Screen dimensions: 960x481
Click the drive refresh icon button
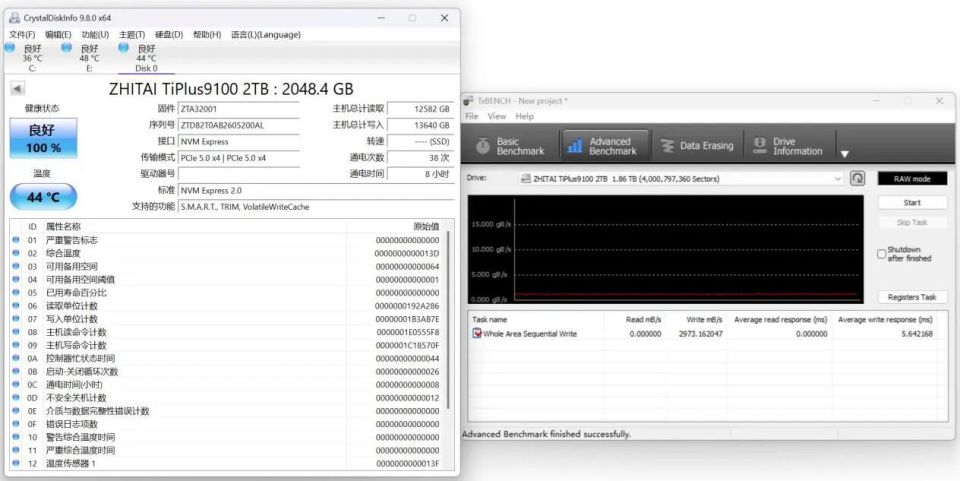click(x=857, y=178)
